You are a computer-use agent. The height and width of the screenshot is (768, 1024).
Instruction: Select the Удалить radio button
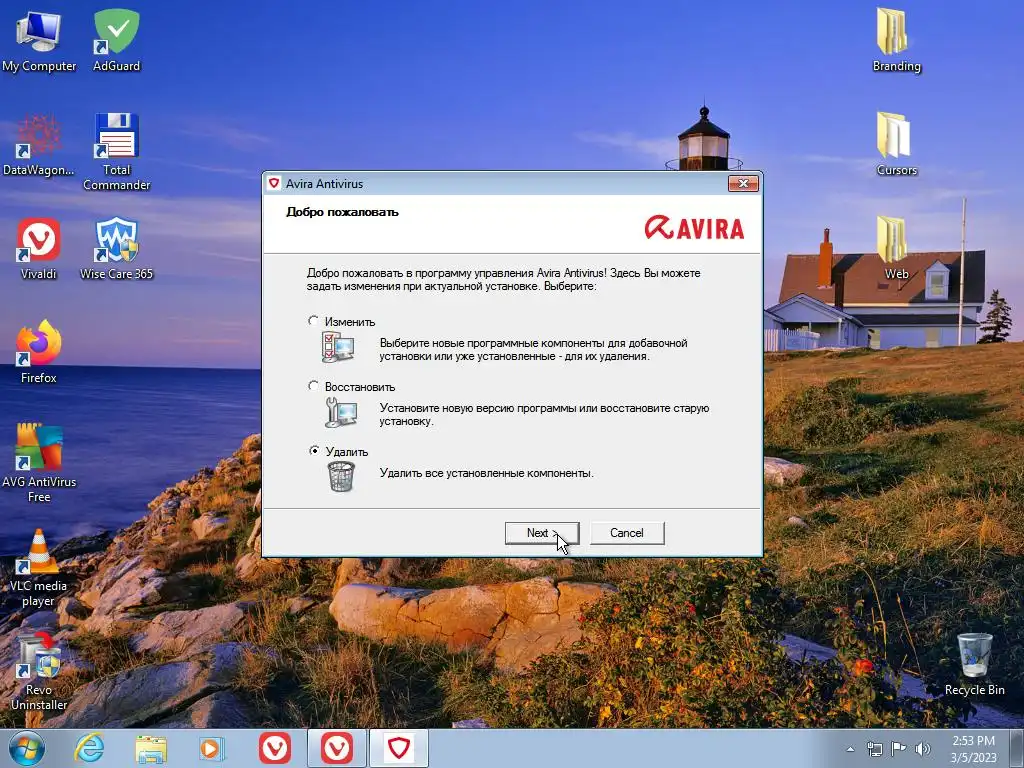[x=314, y=451]
